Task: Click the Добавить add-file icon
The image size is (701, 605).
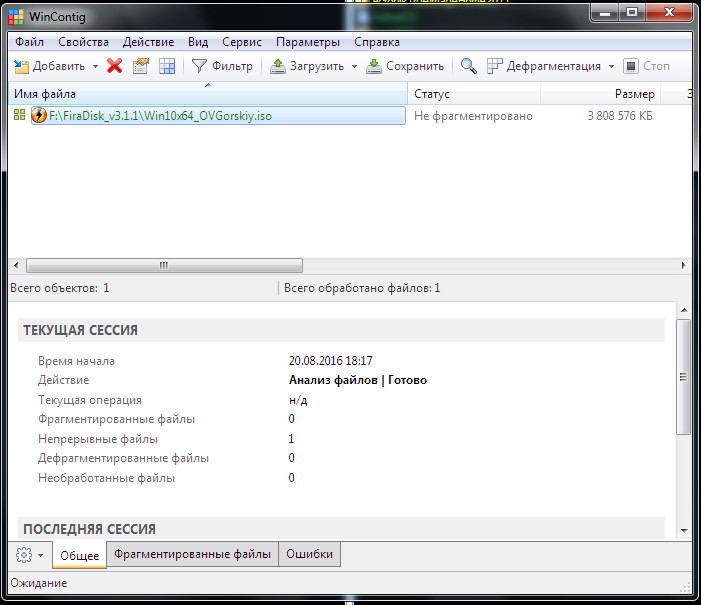Action: 21,66
